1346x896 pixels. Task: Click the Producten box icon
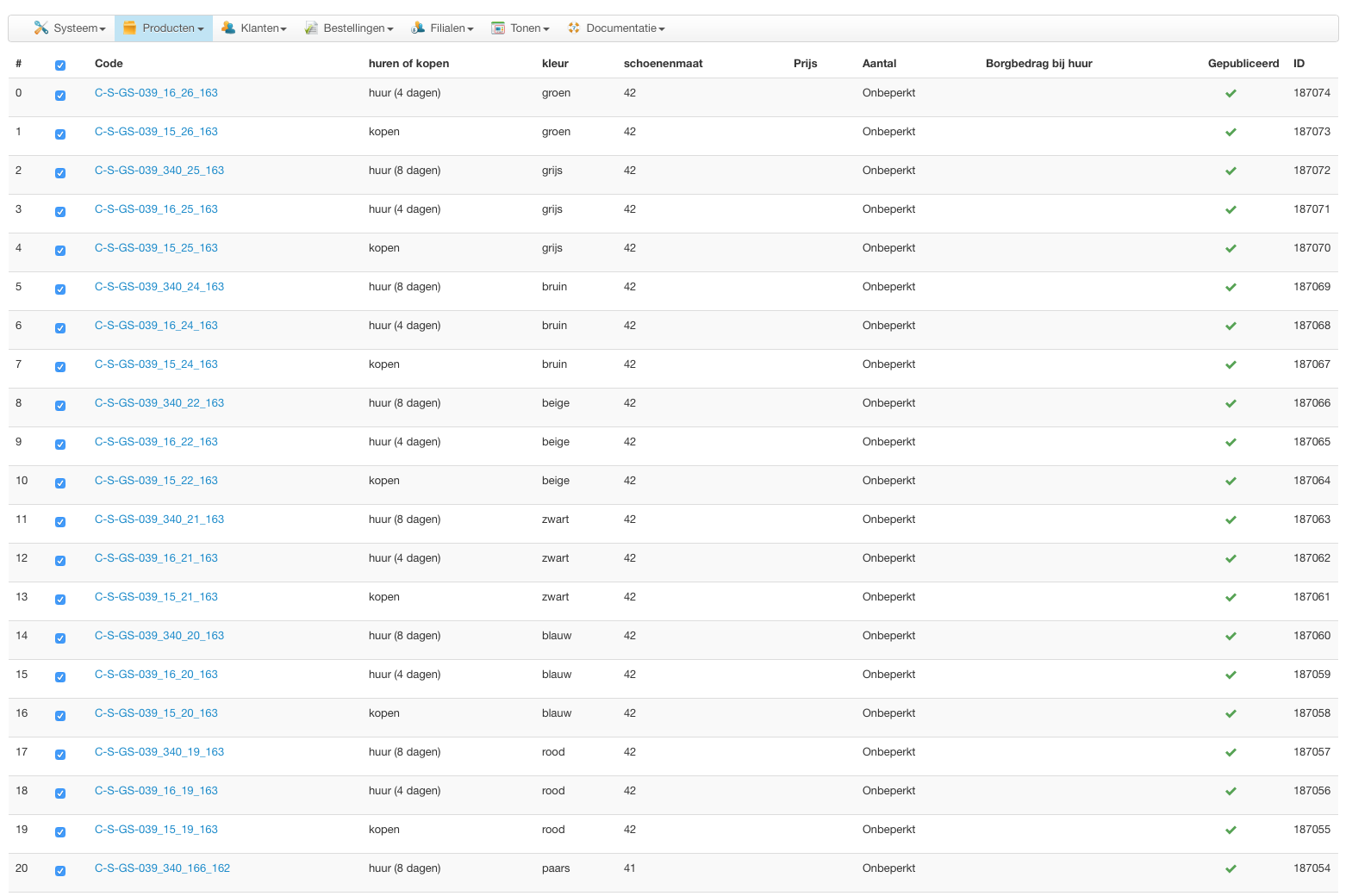(x=130, y=28)
